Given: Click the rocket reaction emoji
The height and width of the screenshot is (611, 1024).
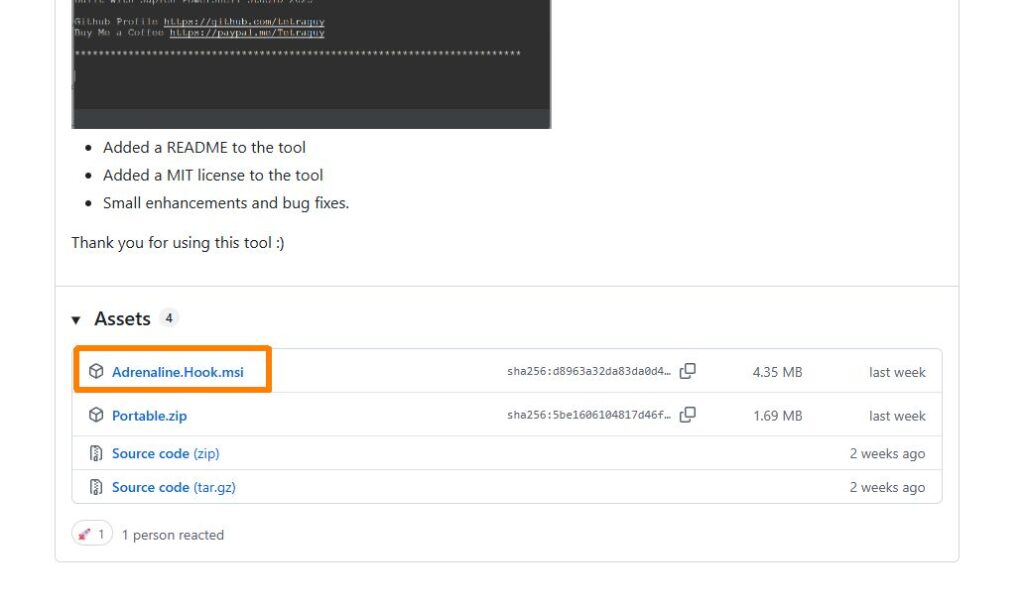Looking at the screenshot, I should click(84, 535).
